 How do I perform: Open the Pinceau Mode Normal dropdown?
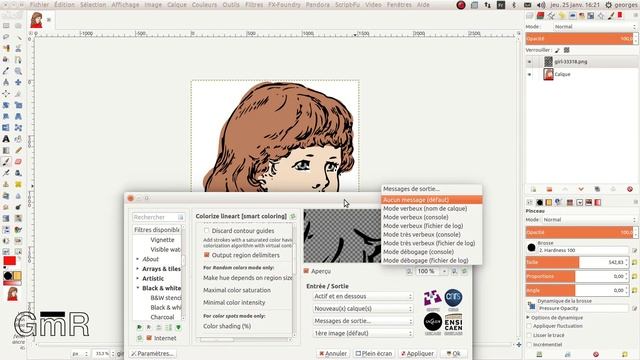(x=590, y=220)
